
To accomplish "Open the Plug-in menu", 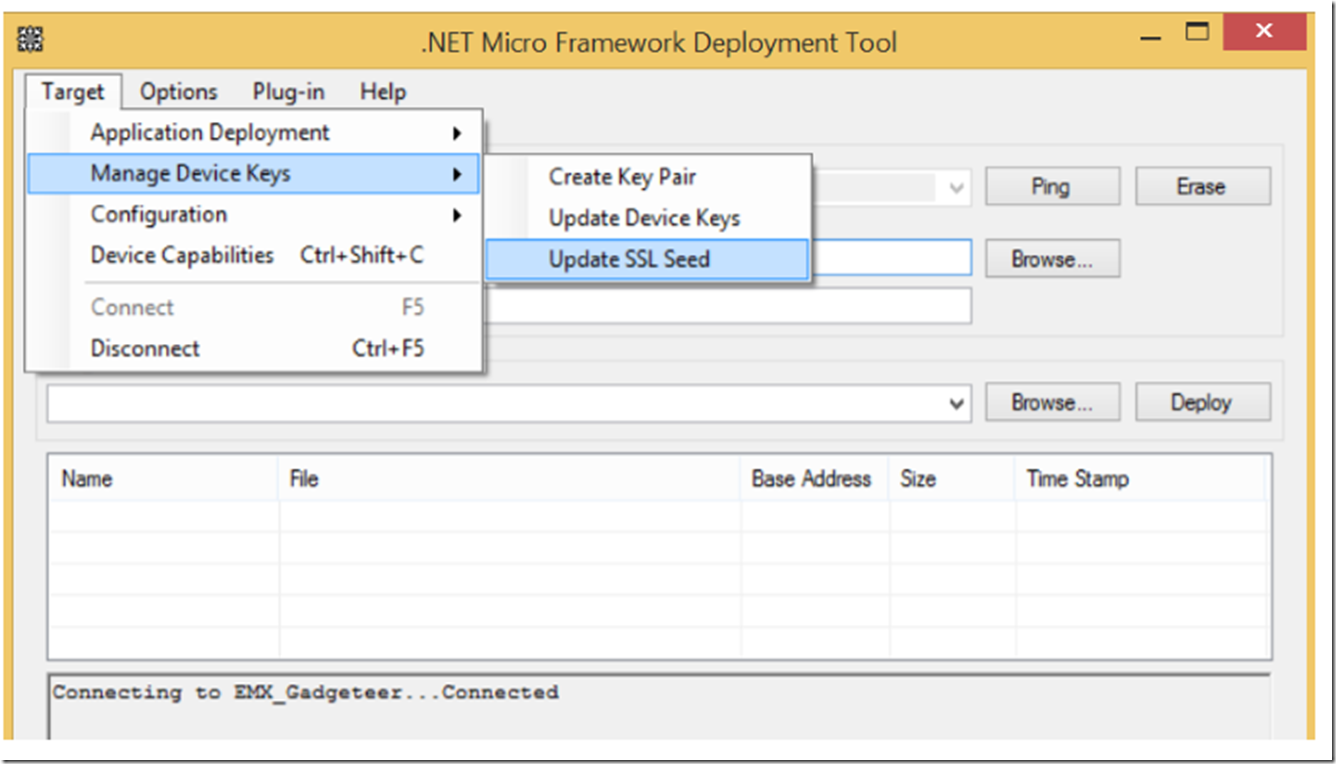I will 288,92.
